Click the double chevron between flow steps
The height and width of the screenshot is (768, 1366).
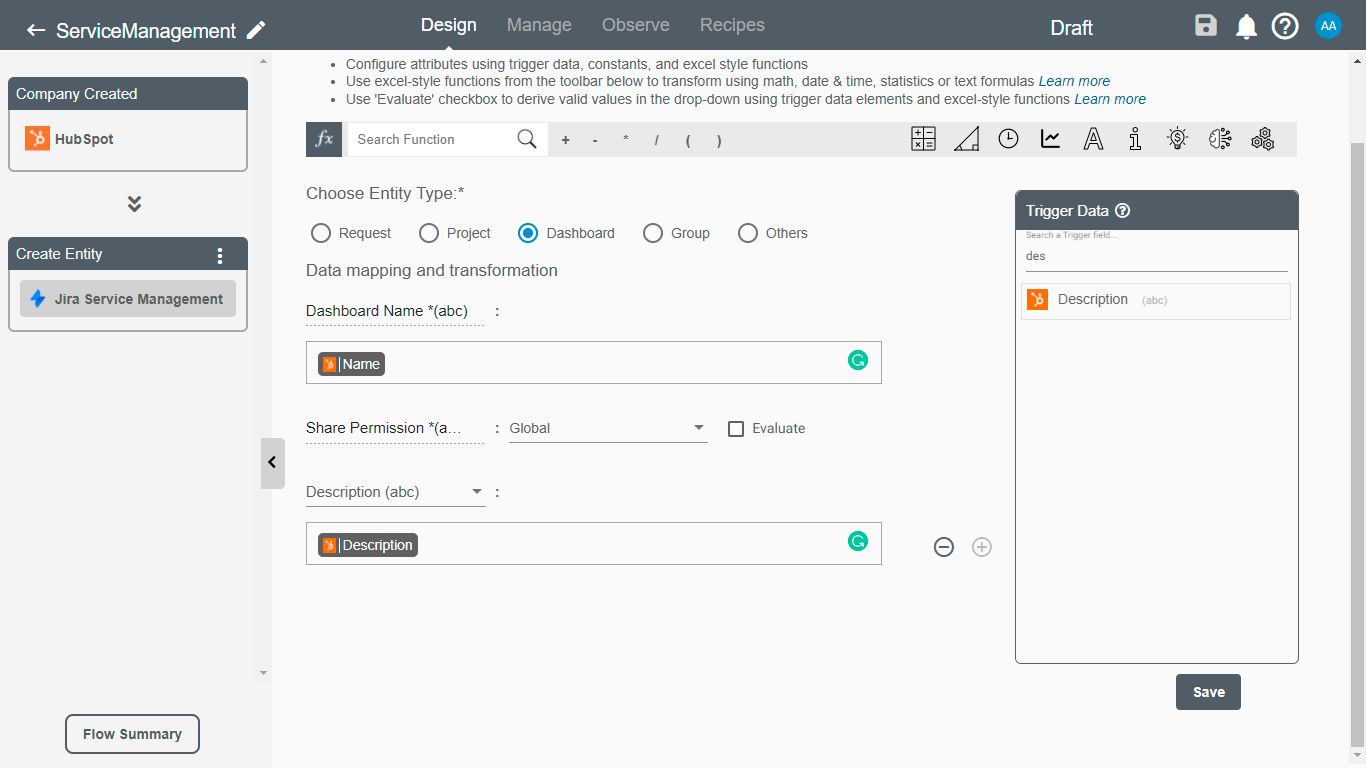tap(134, 204)
